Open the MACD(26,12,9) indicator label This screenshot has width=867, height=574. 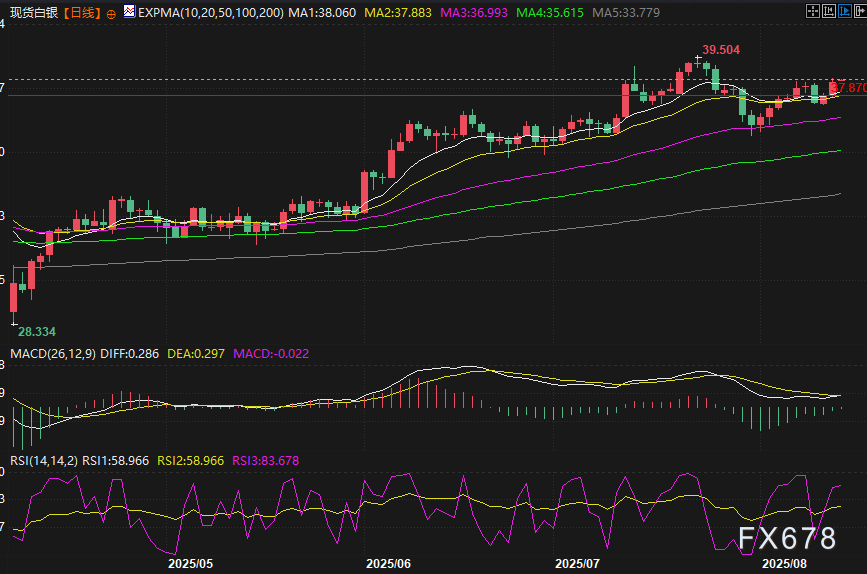click(x=48, y=353)
